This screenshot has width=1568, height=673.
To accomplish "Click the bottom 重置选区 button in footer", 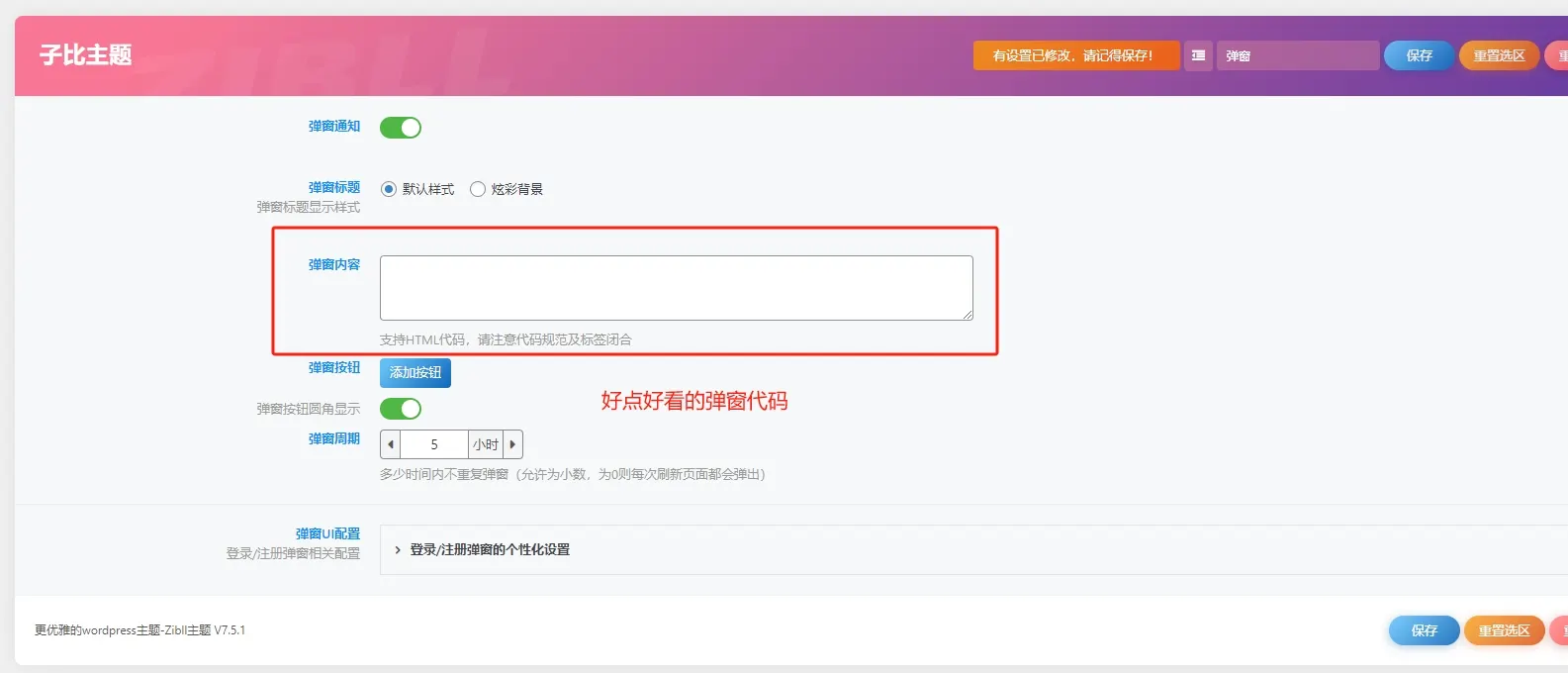I will (x=1504, y=630).
